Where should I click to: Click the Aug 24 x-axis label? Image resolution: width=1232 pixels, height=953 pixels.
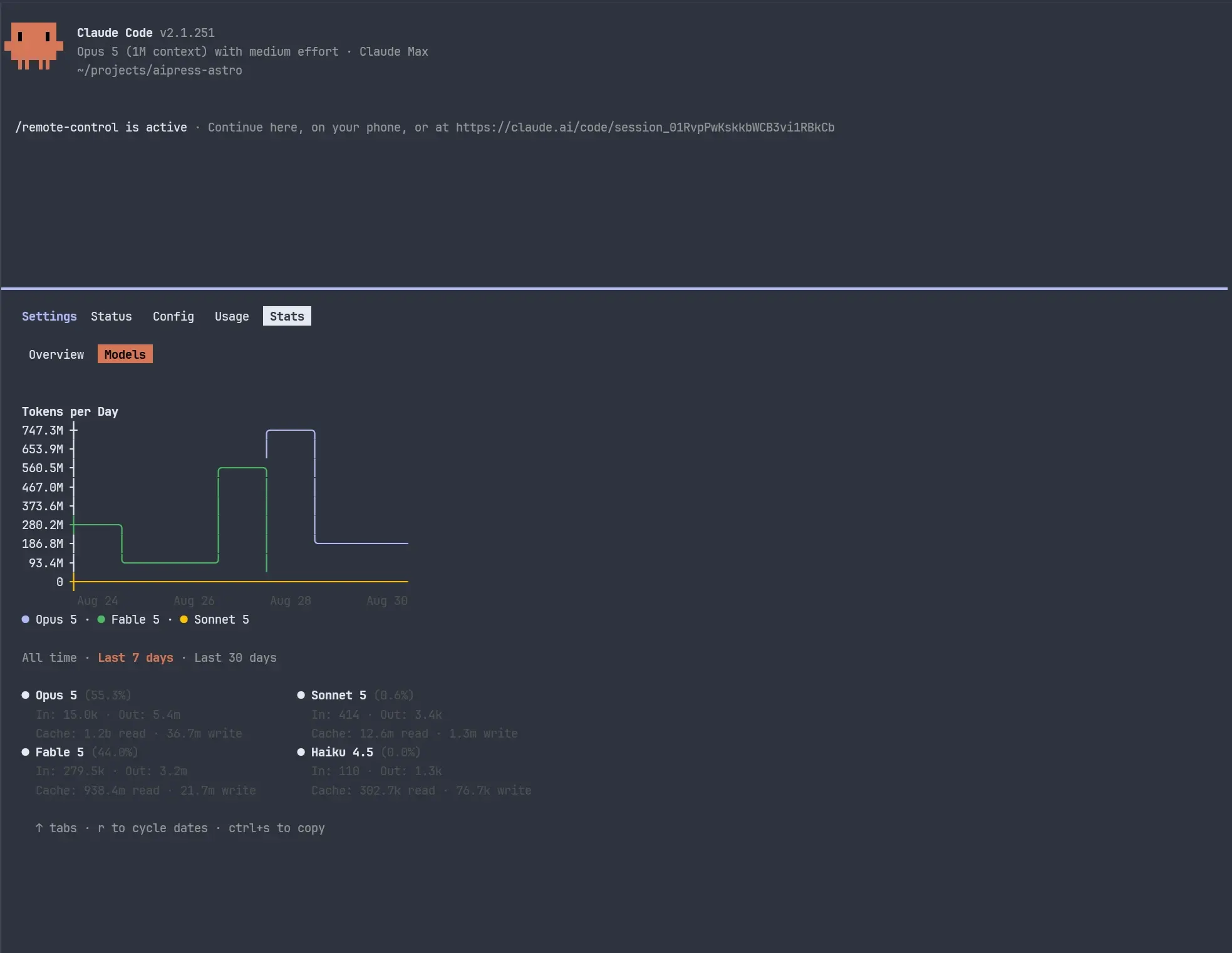point(98,600)
